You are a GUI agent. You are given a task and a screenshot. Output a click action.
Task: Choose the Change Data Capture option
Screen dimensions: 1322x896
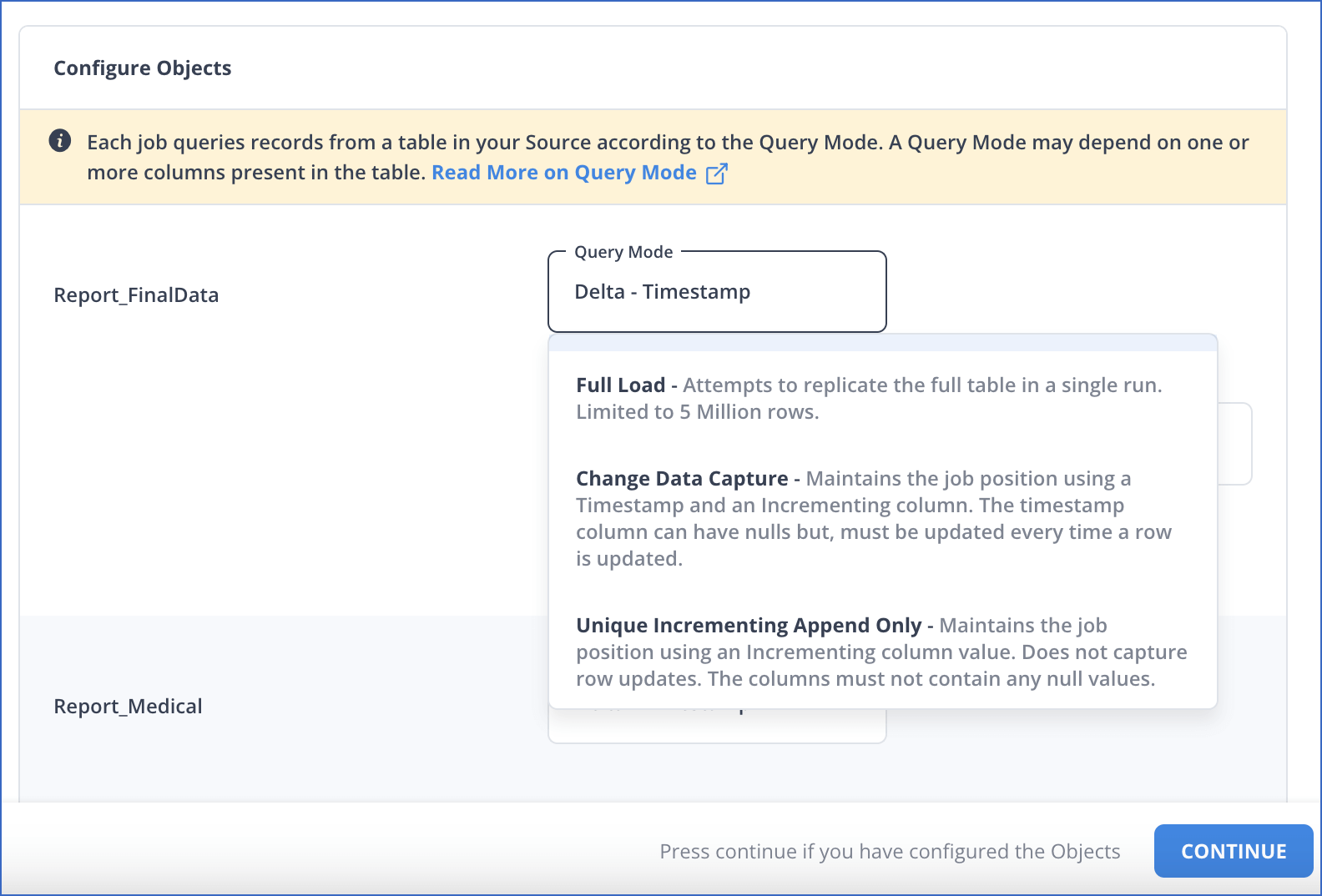pyautogui.click(x=883, y=518)
